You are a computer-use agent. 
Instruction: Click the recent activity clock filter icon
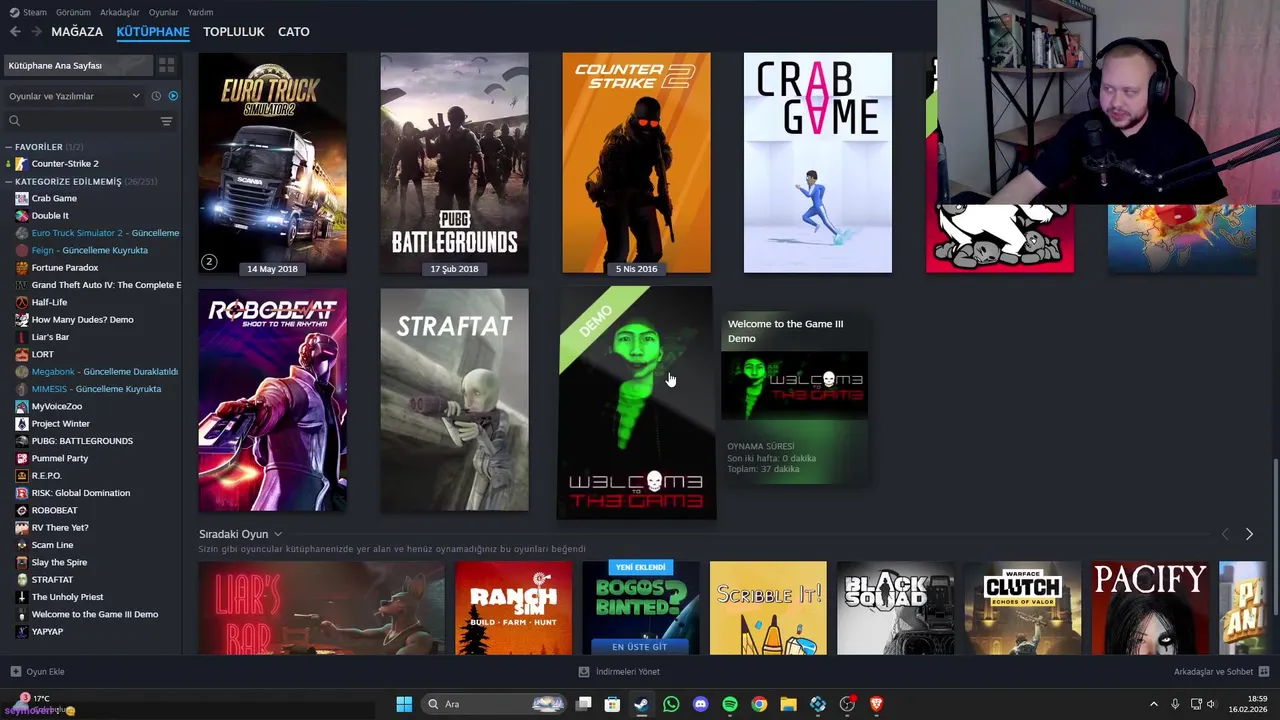156,96
